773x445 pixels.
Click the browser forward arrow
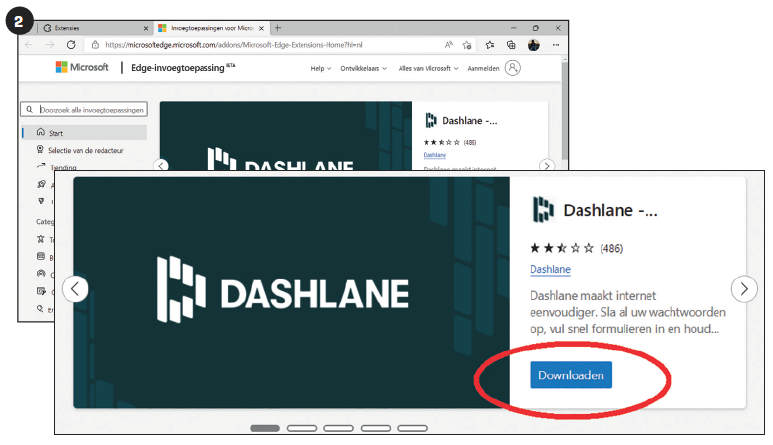[50, 45]
